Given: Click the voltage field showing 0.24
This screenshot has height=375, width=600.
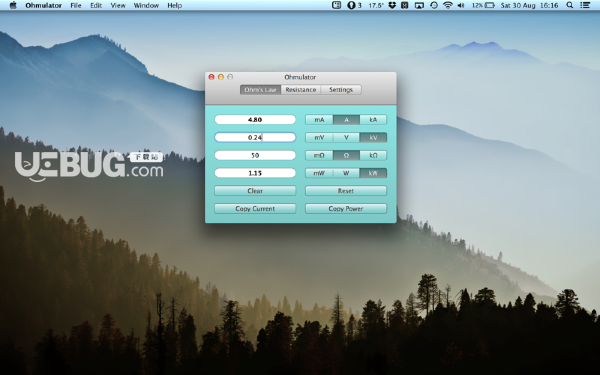Looking at the screenshot, I should pyautogui.click(x=255, y=137).
